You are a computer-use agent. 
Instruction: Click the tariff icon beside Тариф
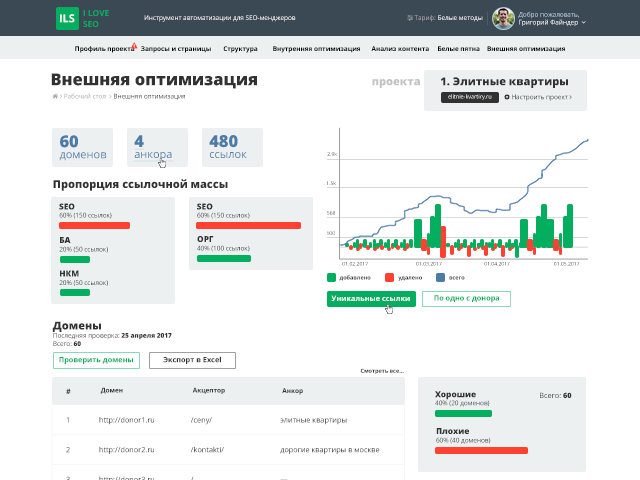click(410, 18)
